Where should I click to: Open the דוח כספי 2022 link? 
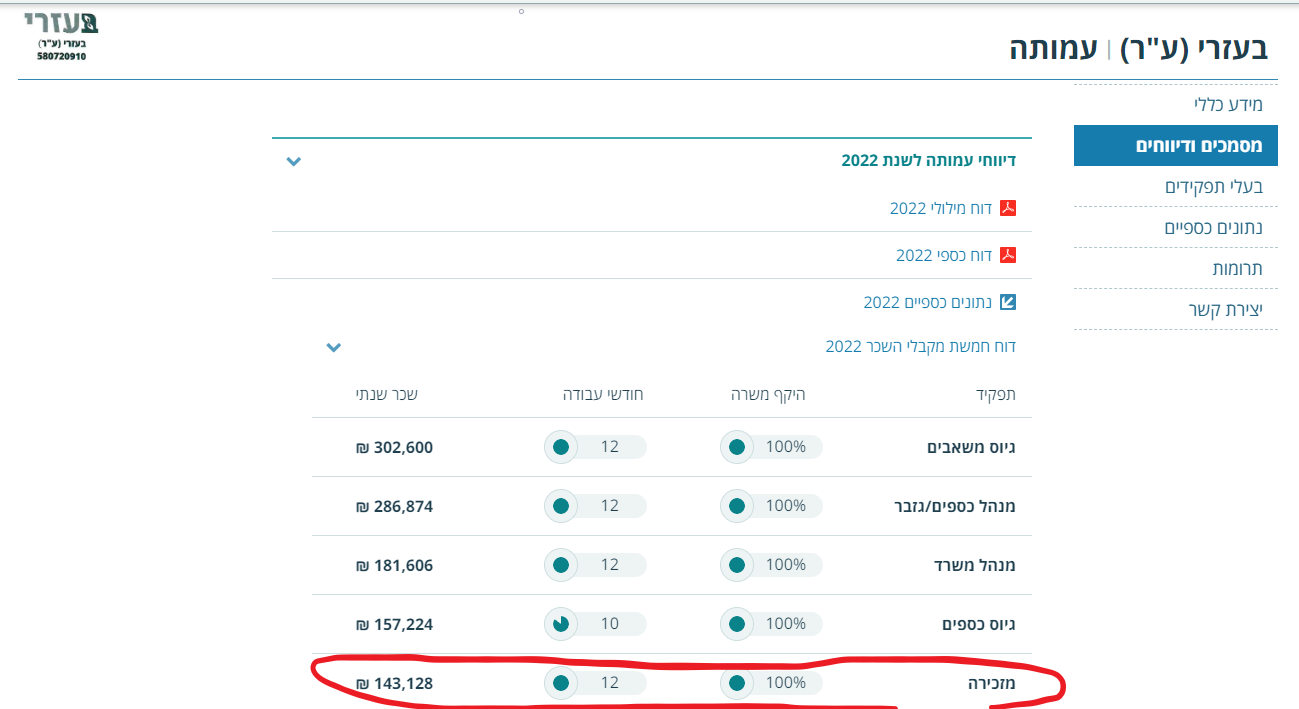click(943, 255)
